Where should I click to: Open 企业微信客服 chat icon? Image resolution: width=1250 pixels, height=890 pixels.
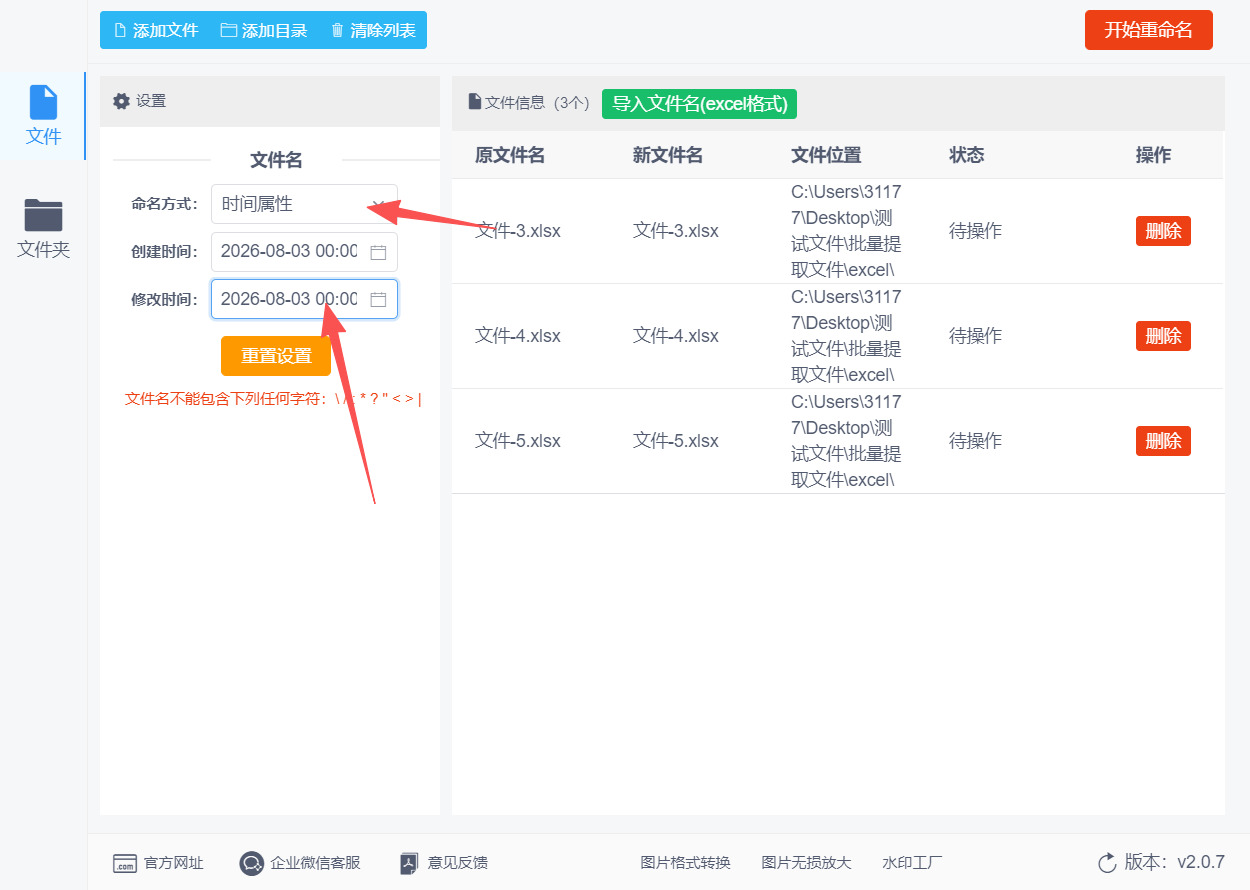(251, 863)
